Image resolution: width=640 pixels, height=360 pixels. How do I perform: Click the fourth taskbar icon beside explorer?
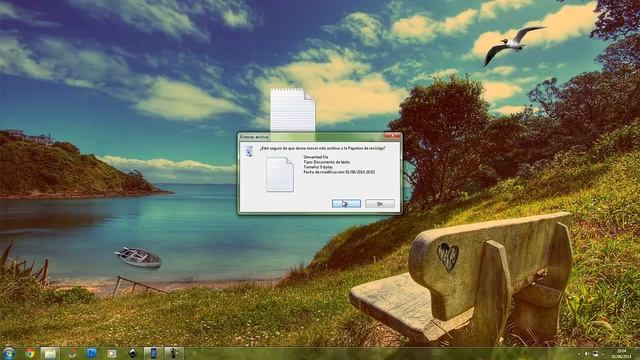coord(72,353)
